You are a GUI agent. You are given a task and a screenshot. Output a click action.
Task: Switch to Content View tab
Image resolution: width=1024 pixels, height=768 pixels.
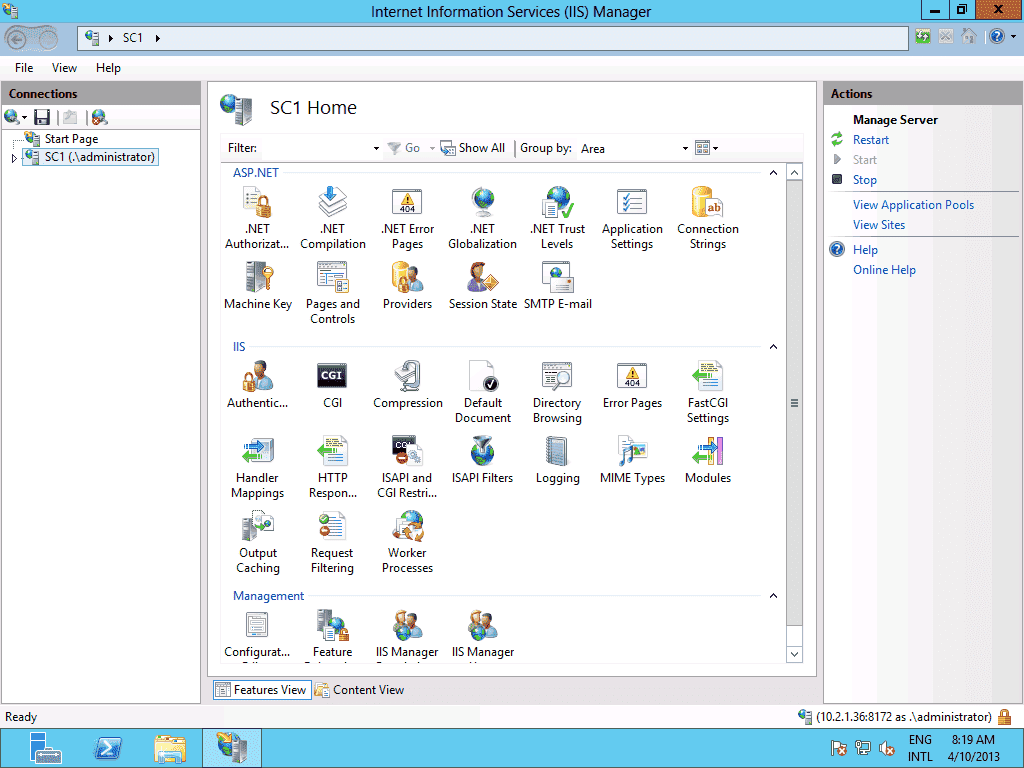click(359, 690)
